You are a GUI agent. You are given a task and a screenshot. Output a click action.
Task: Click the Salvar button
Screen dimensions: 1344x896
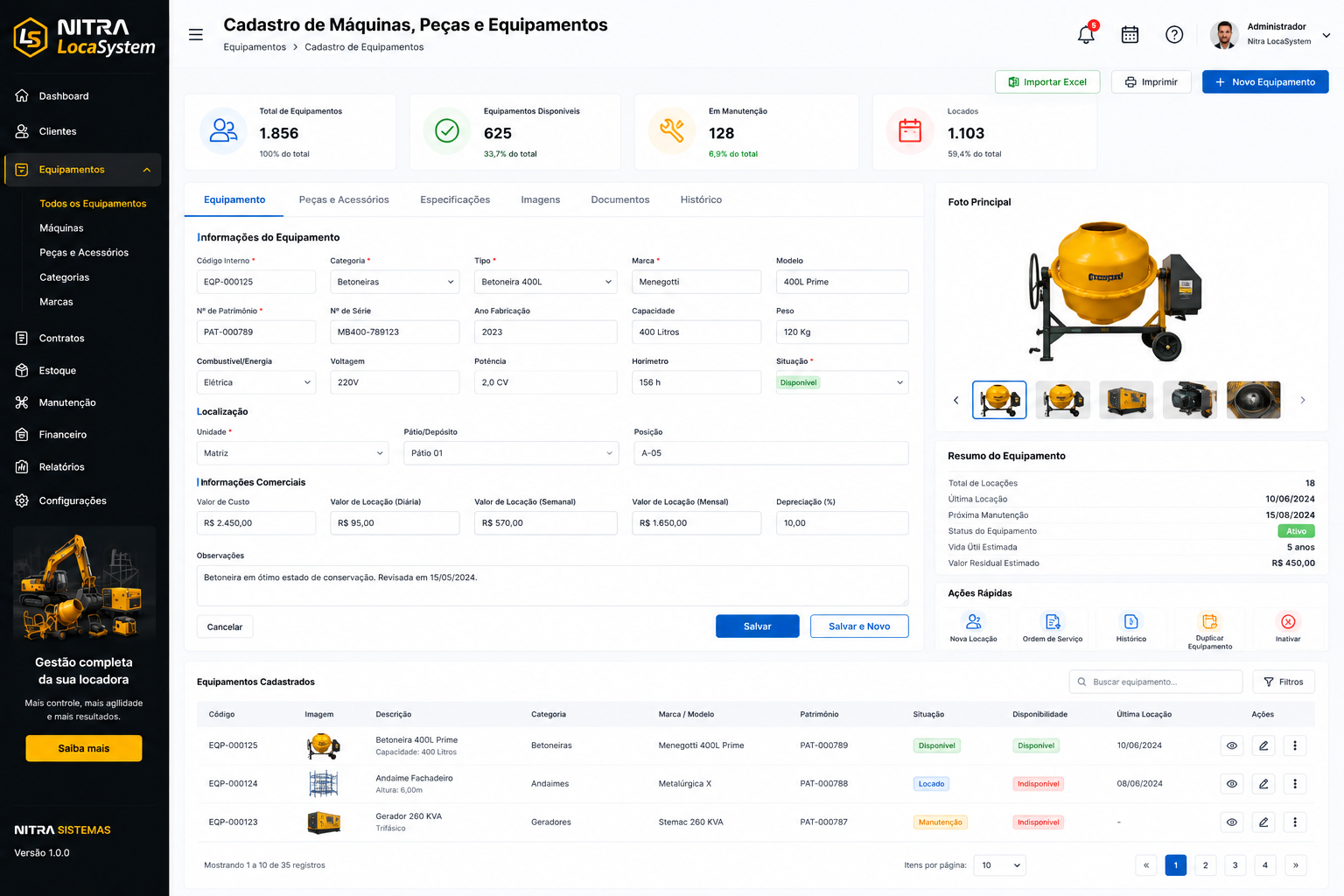tap(757, 626)
